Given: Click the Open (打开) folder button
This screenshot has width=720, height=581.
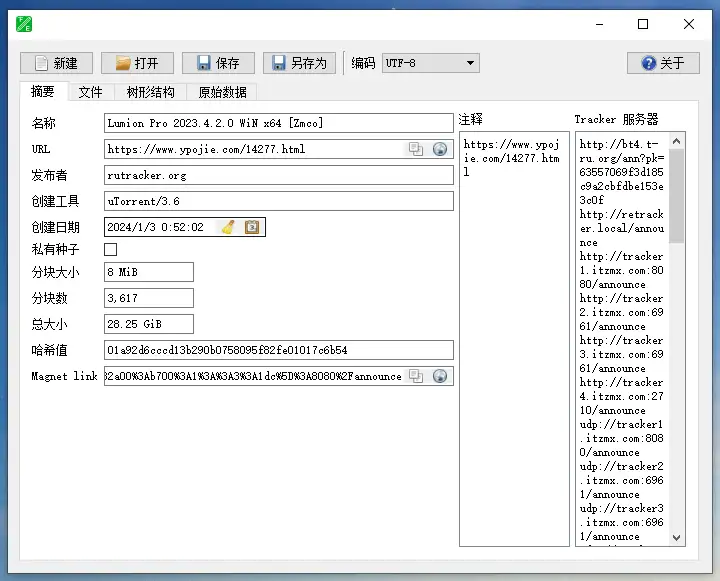Looking at the screenshot, I should tap(137, 63).
